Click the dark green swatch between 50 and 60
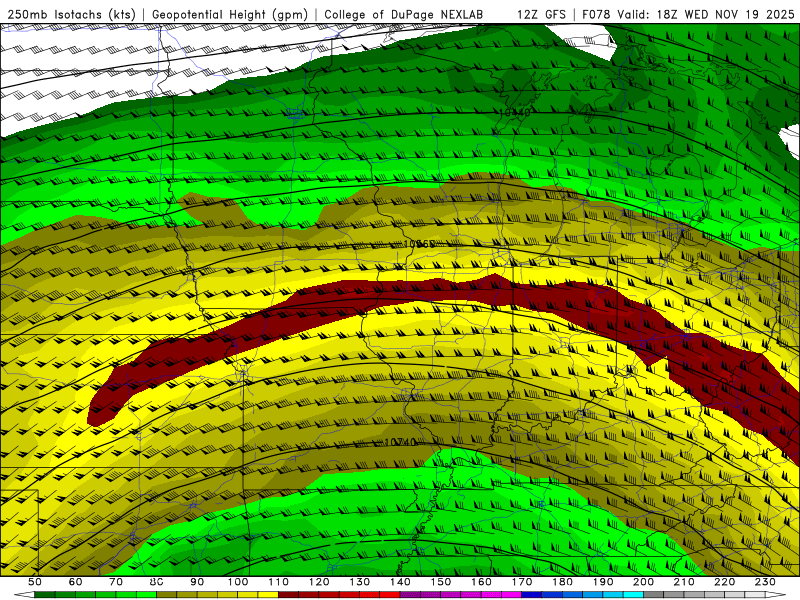The image size is (800, 600). [x=45, y=595]
